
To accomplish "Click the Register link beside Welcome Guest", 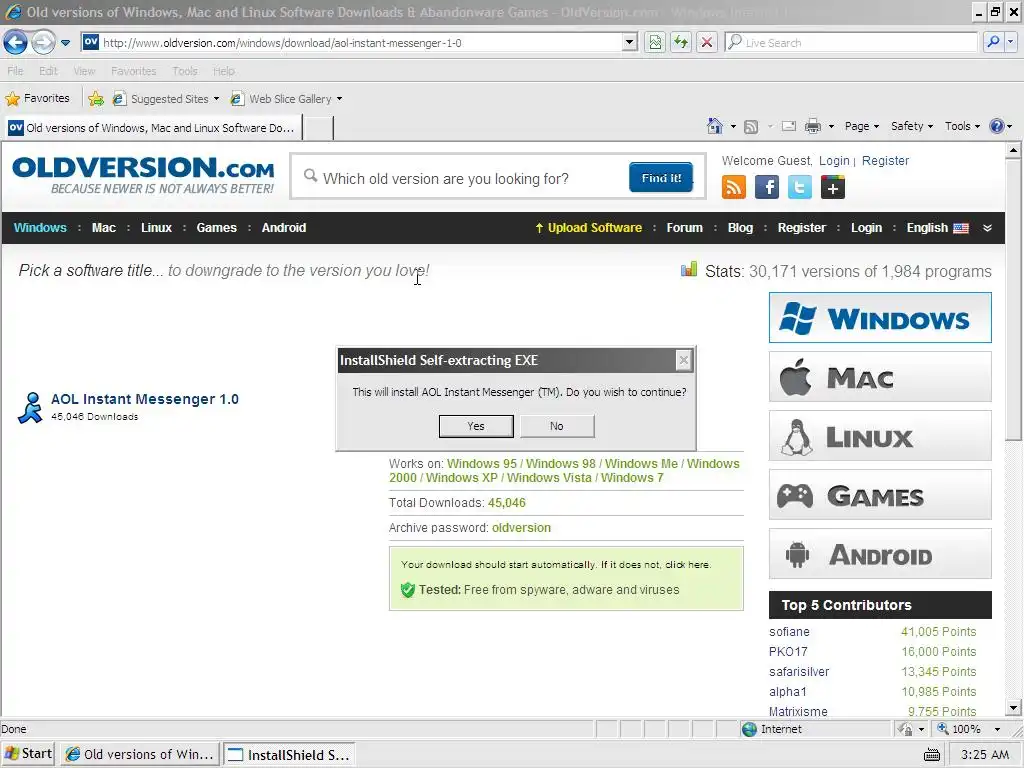I will [885, 161].
